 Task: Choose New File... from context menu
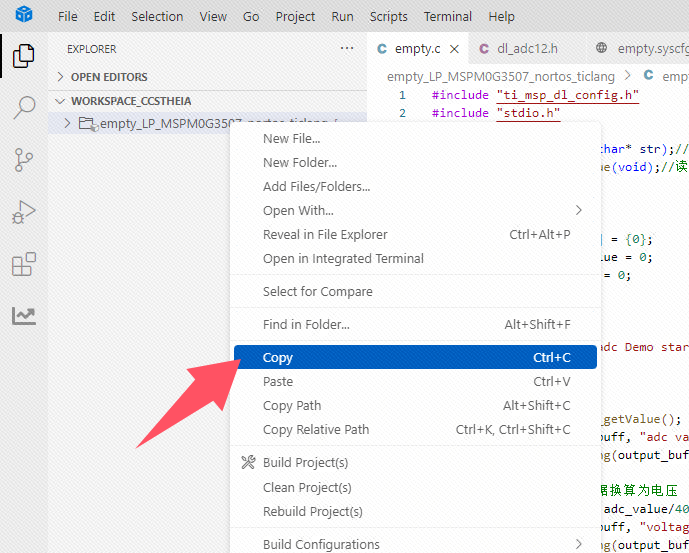pos(415,138)
